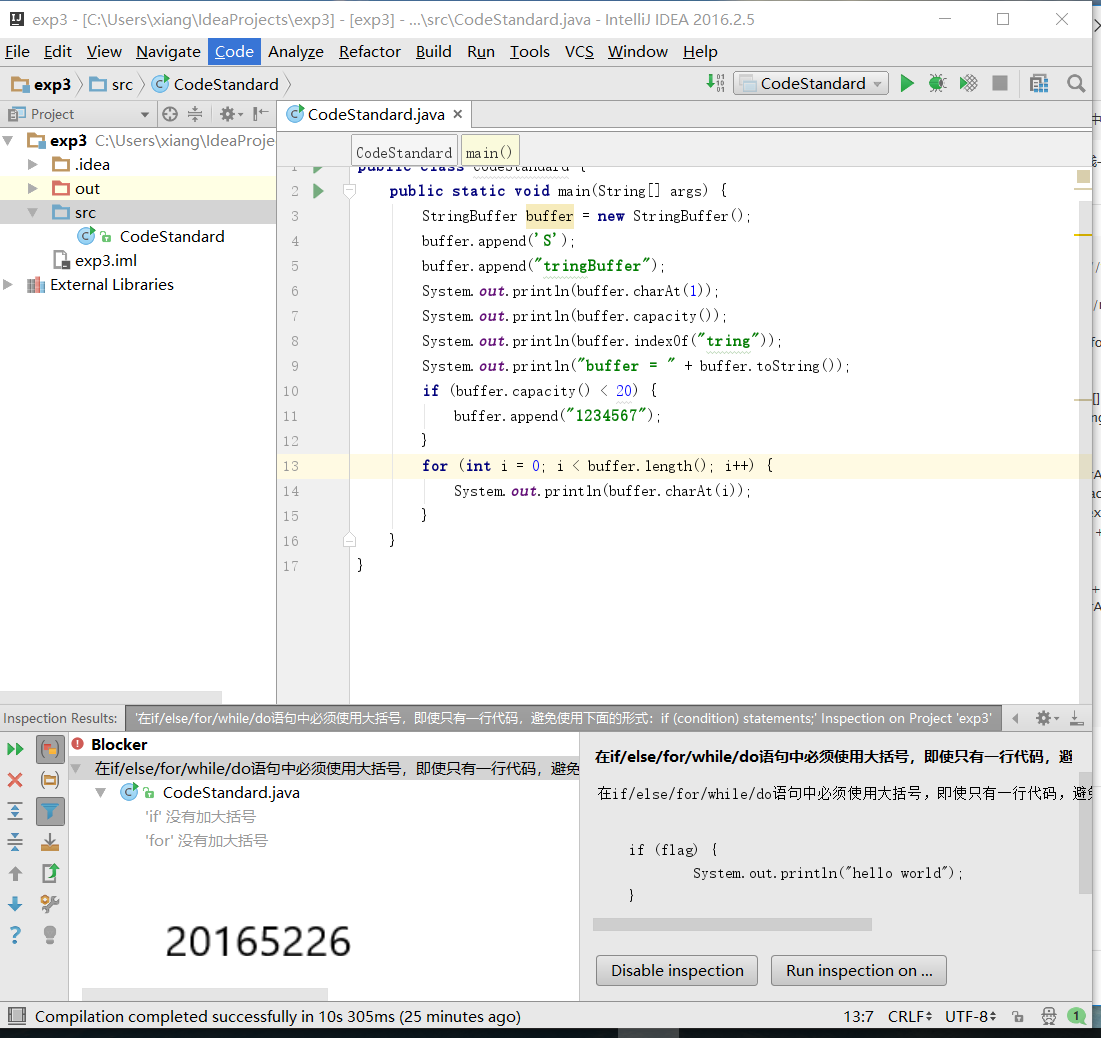Rerun inspection with green double-arrow icon
This screenshot has height=1038, width=1101.
coord(15,749)
